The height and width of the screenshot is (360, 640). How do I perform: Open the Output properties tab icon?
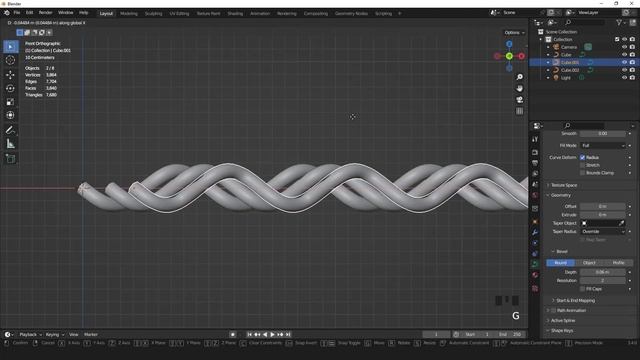(535, 163)
